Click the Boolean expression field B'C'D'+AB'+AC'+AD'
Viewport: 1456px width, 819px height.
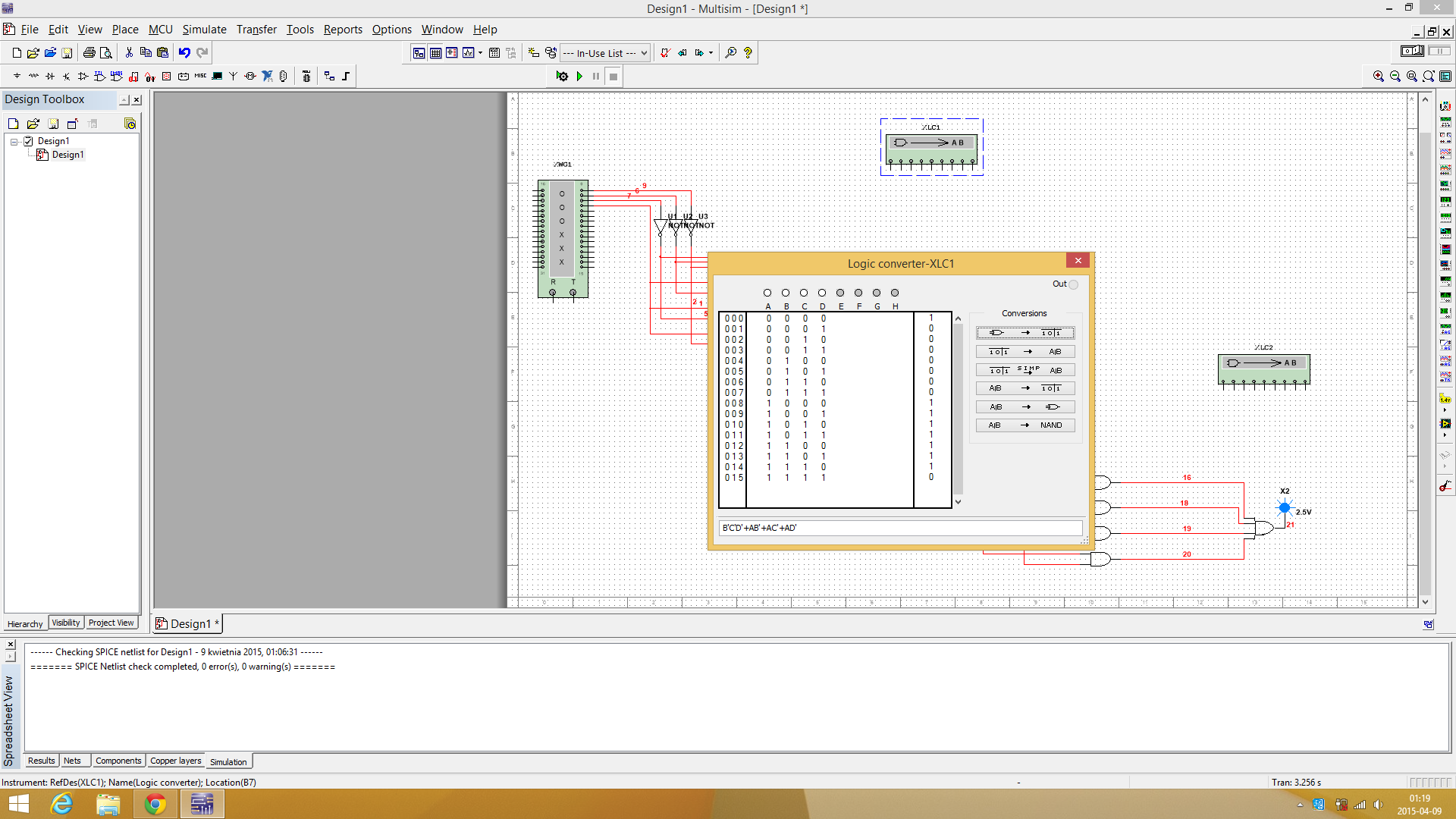(x=900, y=528)
